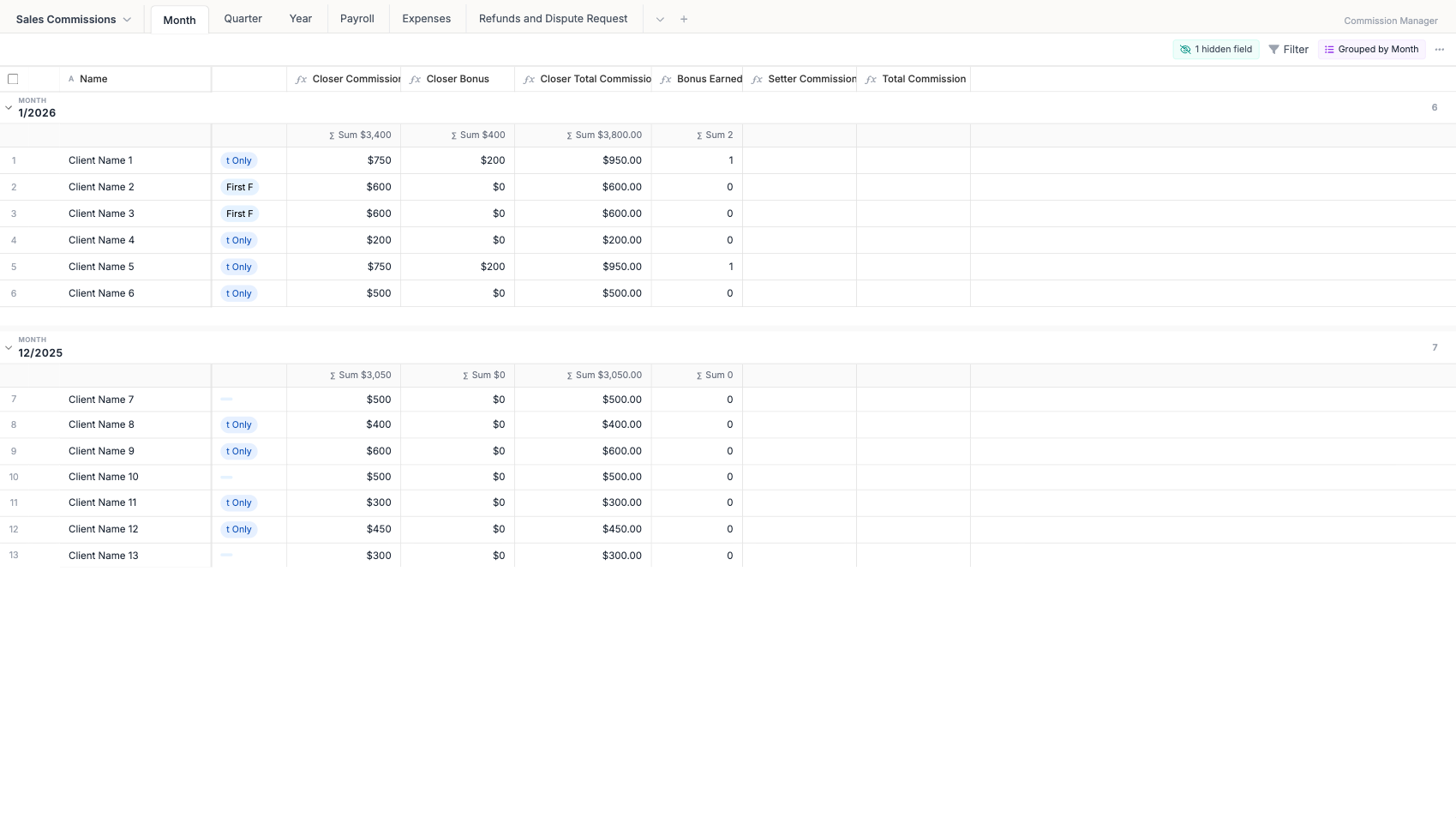The image size is (1456, 818).
Task: Click the Closer Total Commission column header
Action: pos(583,79)
